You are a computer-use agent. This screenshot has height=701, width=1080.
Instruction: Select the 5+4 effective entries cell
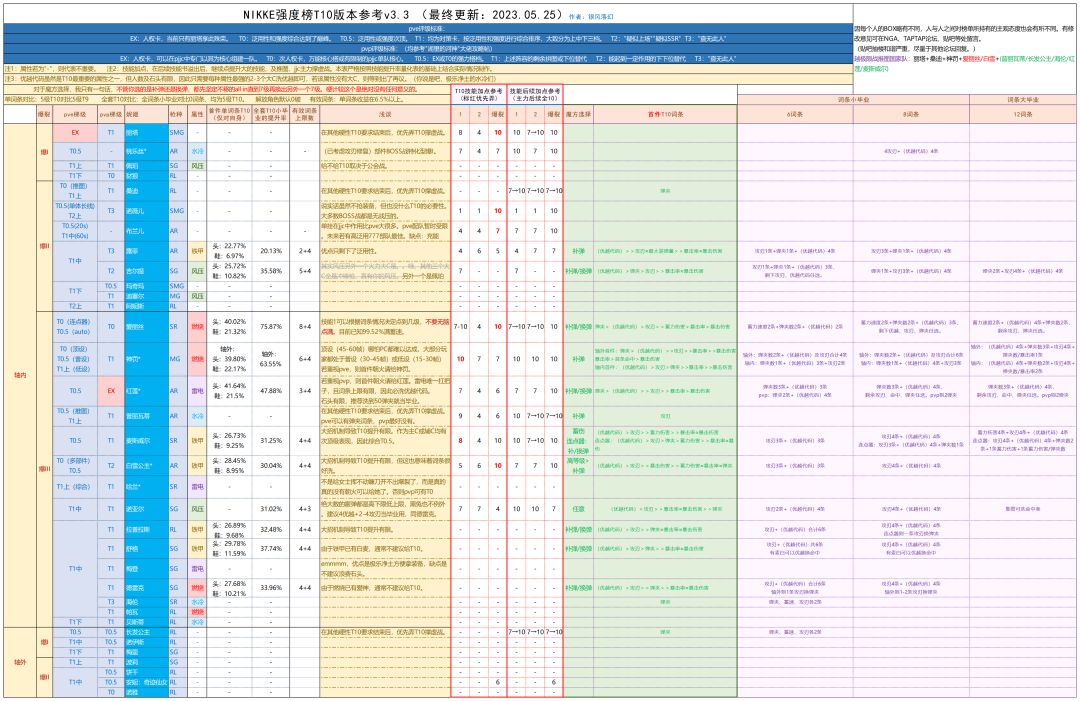point(304,271)
